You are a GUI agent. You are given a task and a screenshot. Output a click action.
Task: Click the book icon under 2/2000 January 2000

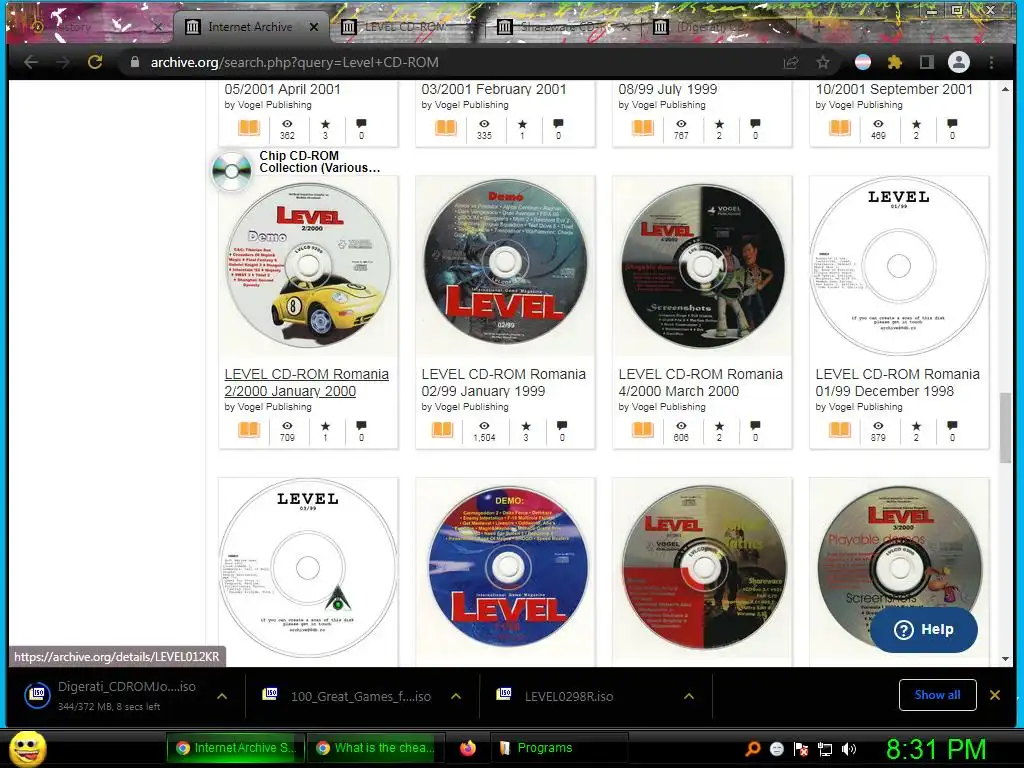point(249,430)
